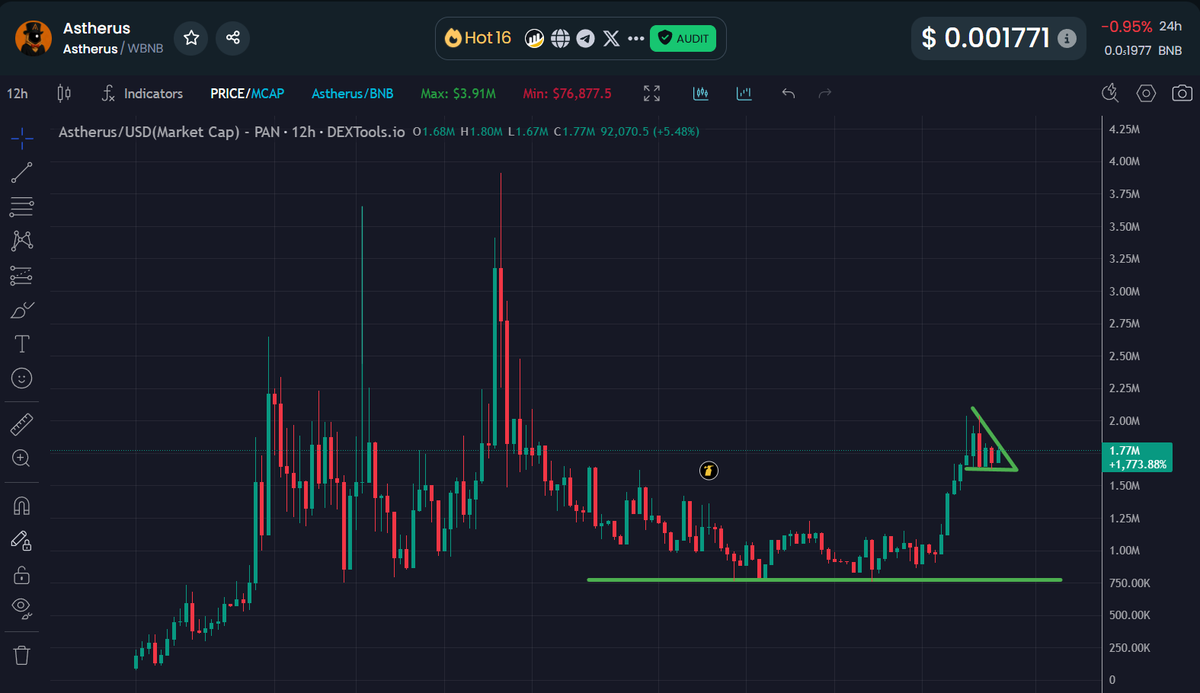The height and width of the screenshot is (693, 1200).
Task: Click the price info circle icon
Action: [x=1068, y=39]
